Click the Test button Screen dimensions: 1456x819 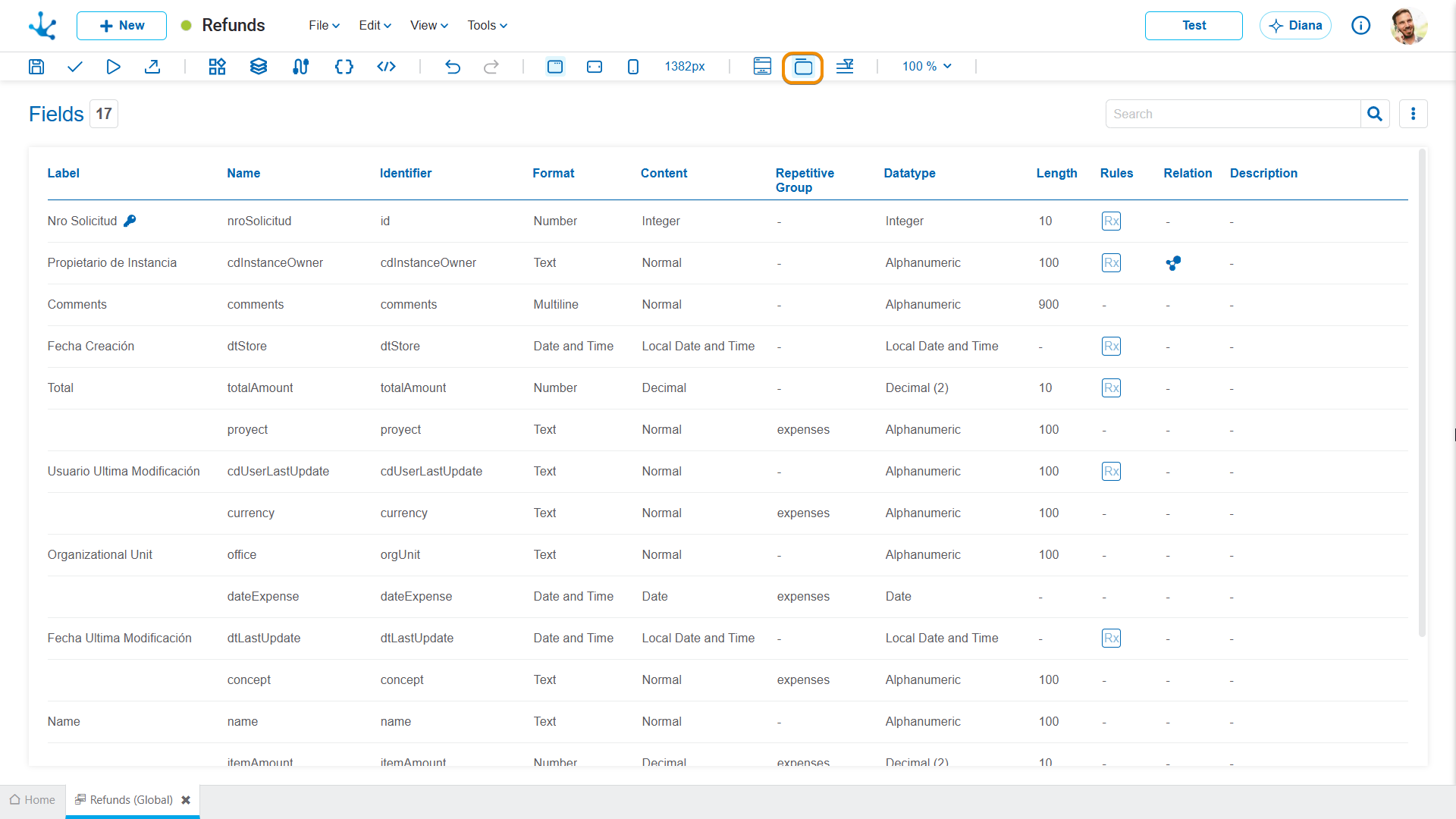pos(1194,26)
